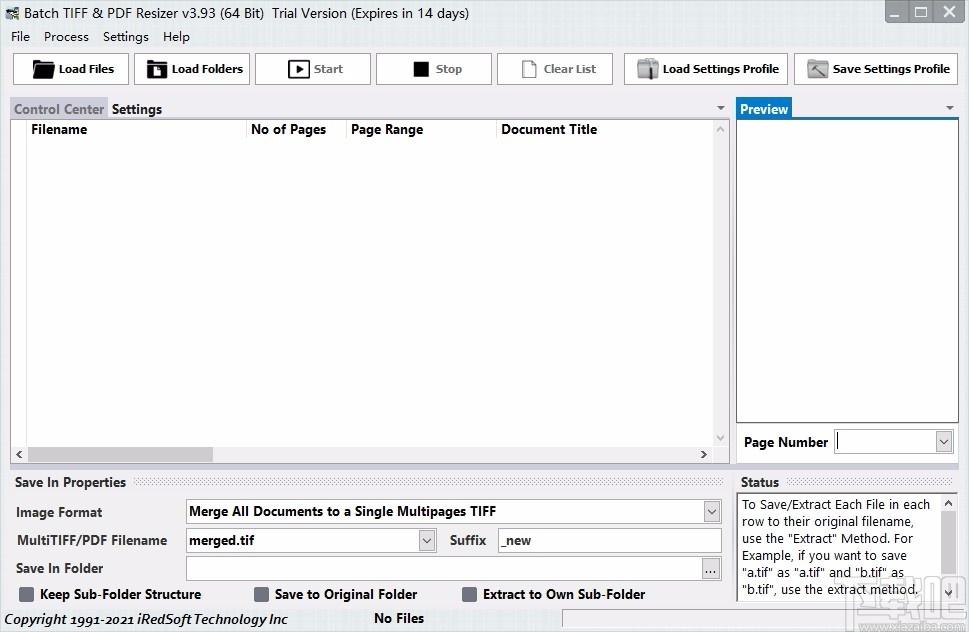Click the Status box scroll up arrow
Screen dimensions: 969x632
click(949, 503)
